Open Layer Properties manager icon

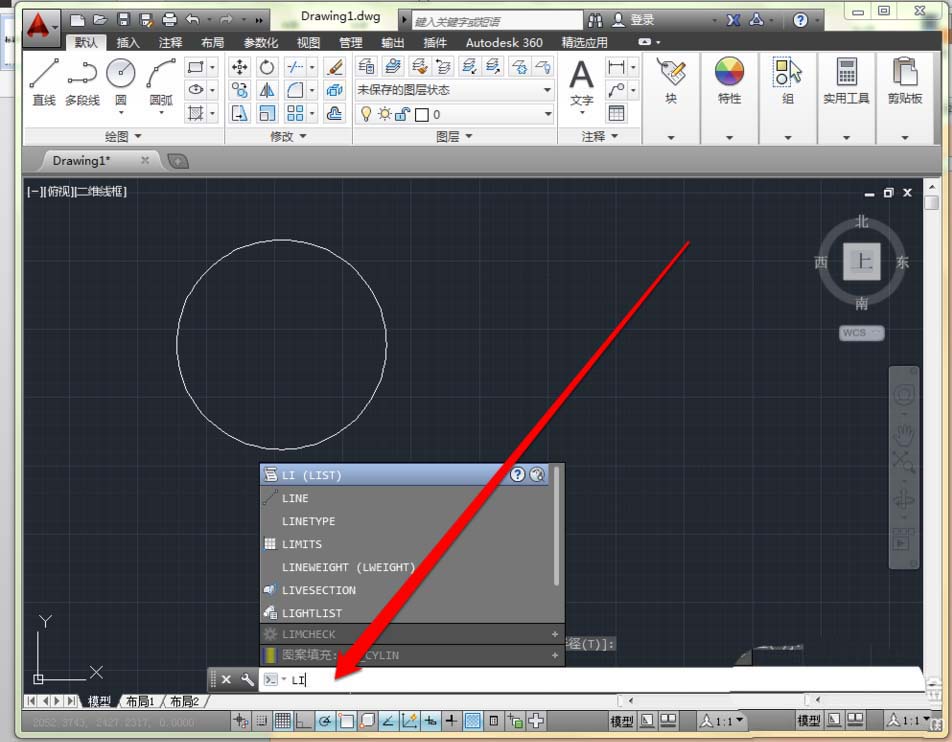coord(366,66)
